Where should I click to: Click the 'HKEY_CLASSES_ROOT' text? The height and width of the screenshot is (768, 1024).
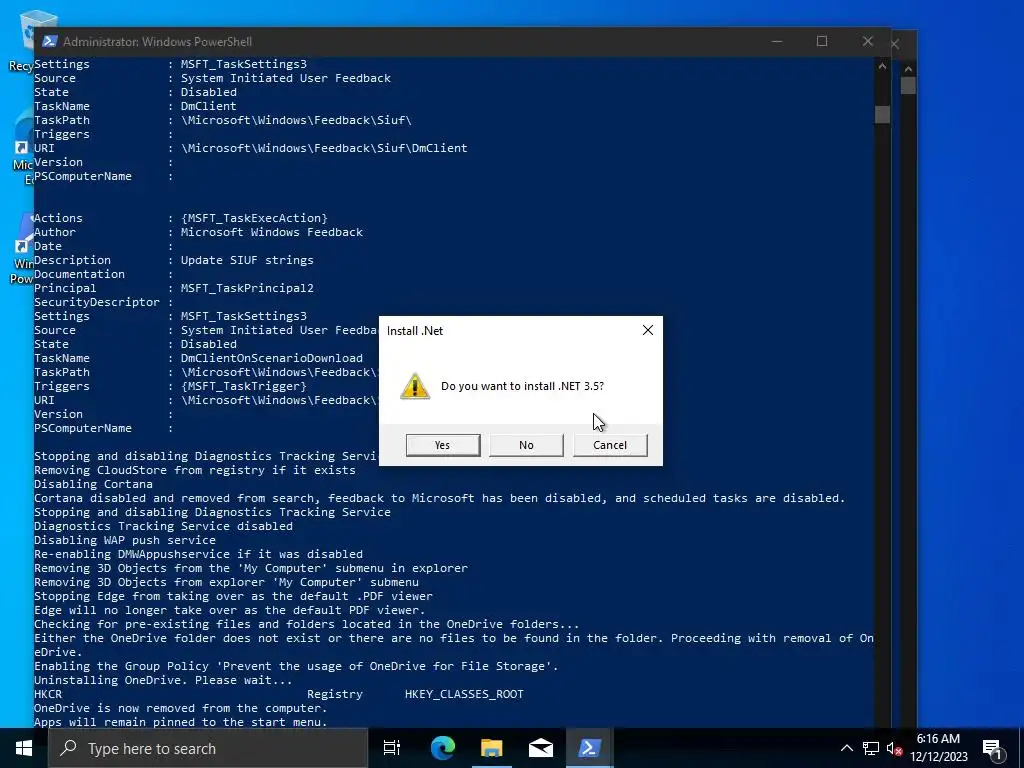pos(464,694)
